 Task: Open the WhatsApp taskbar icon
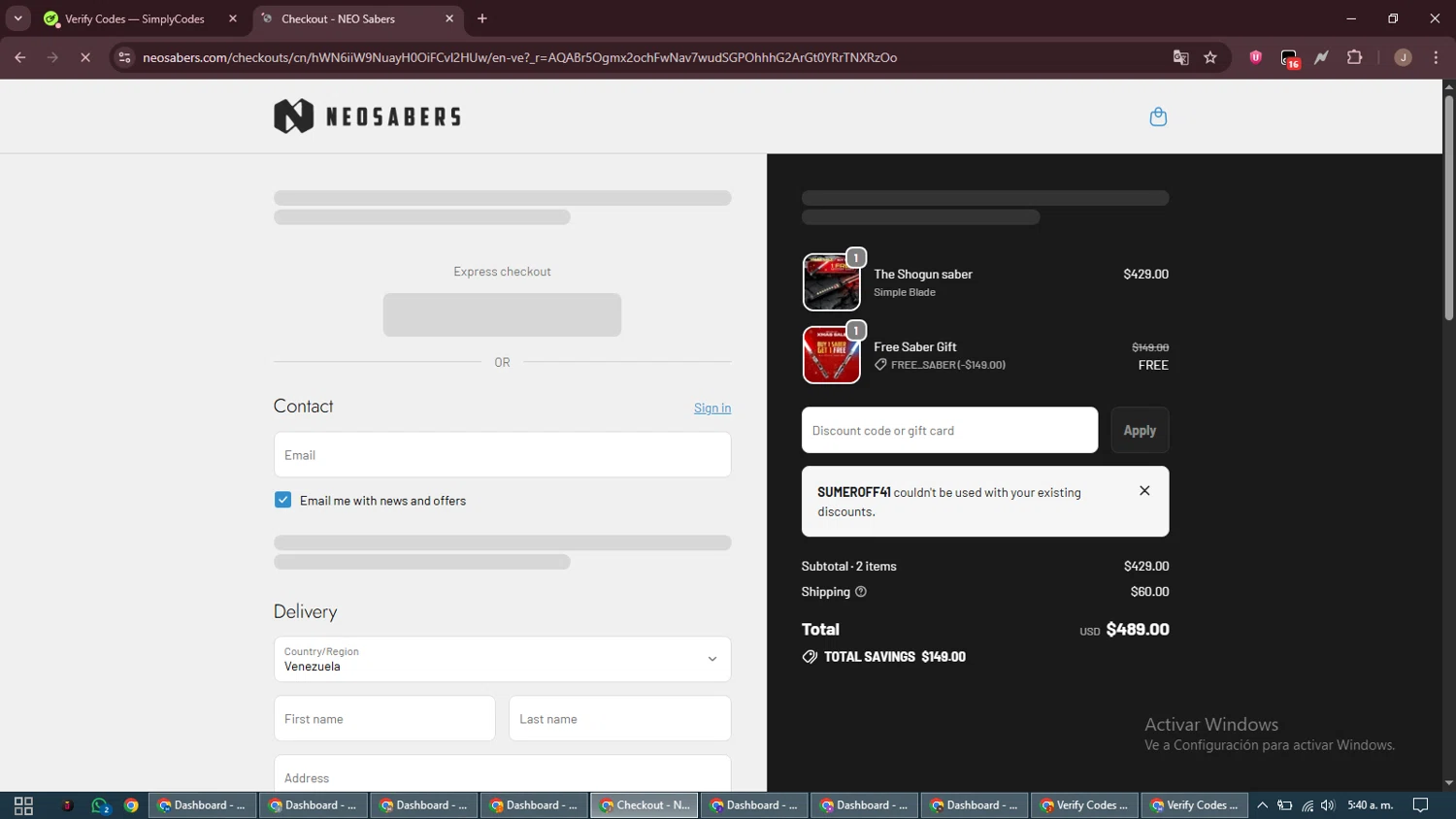coord(100,805)
